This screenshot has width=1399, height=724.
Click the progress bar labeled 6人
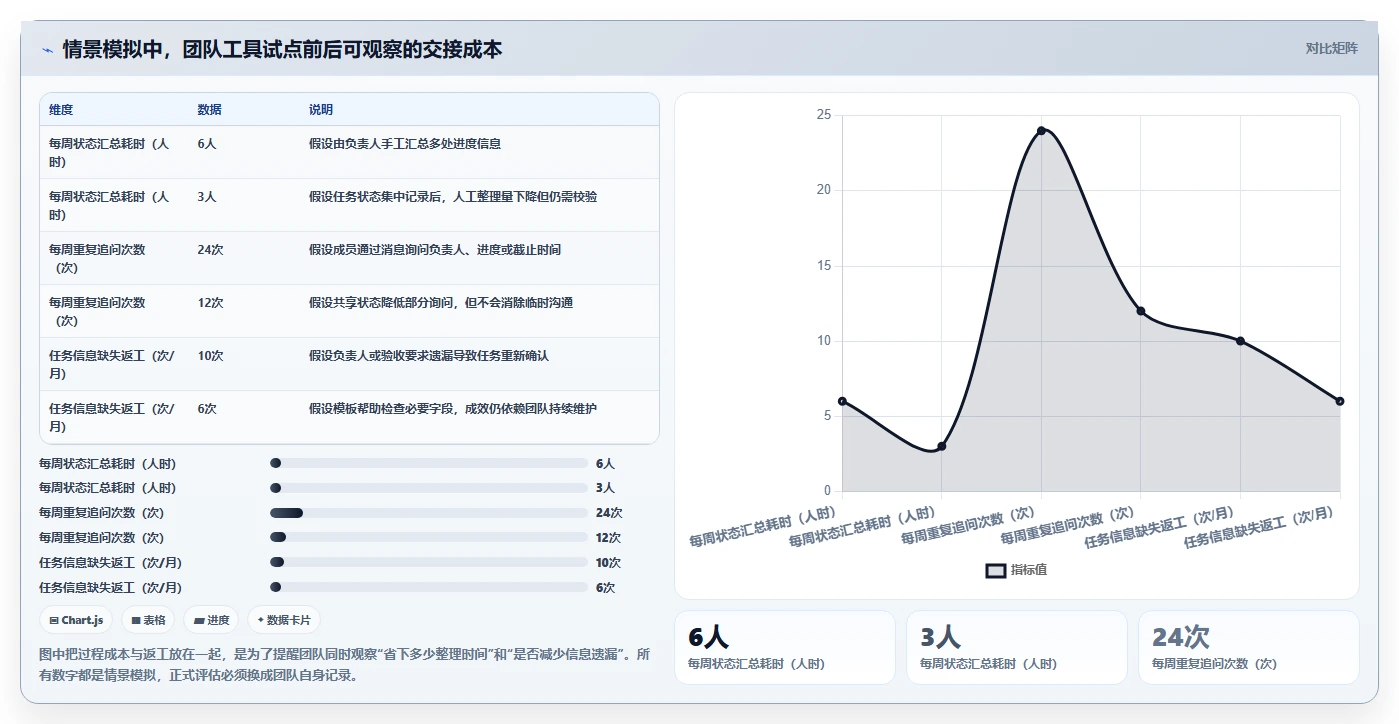(429, 463)
